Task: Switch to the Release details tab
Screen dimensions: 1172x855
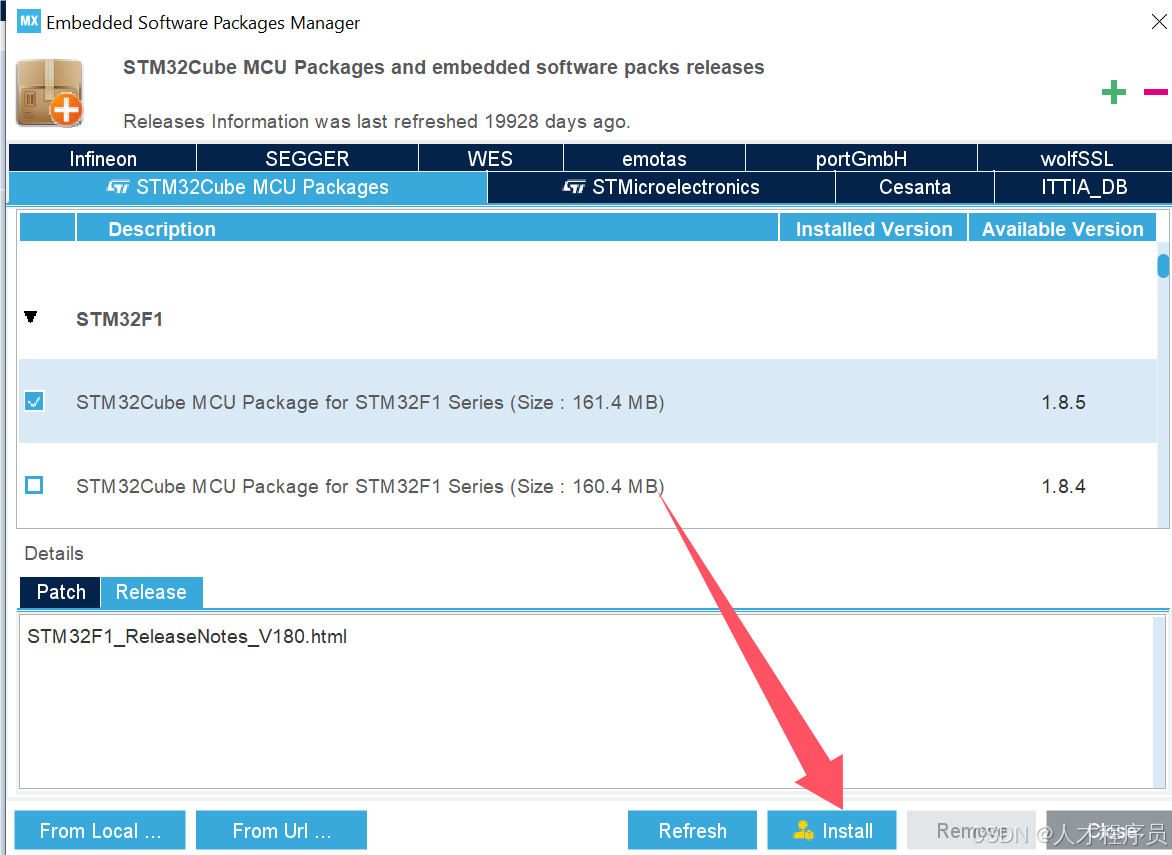Action: click(x=151, y=592)
